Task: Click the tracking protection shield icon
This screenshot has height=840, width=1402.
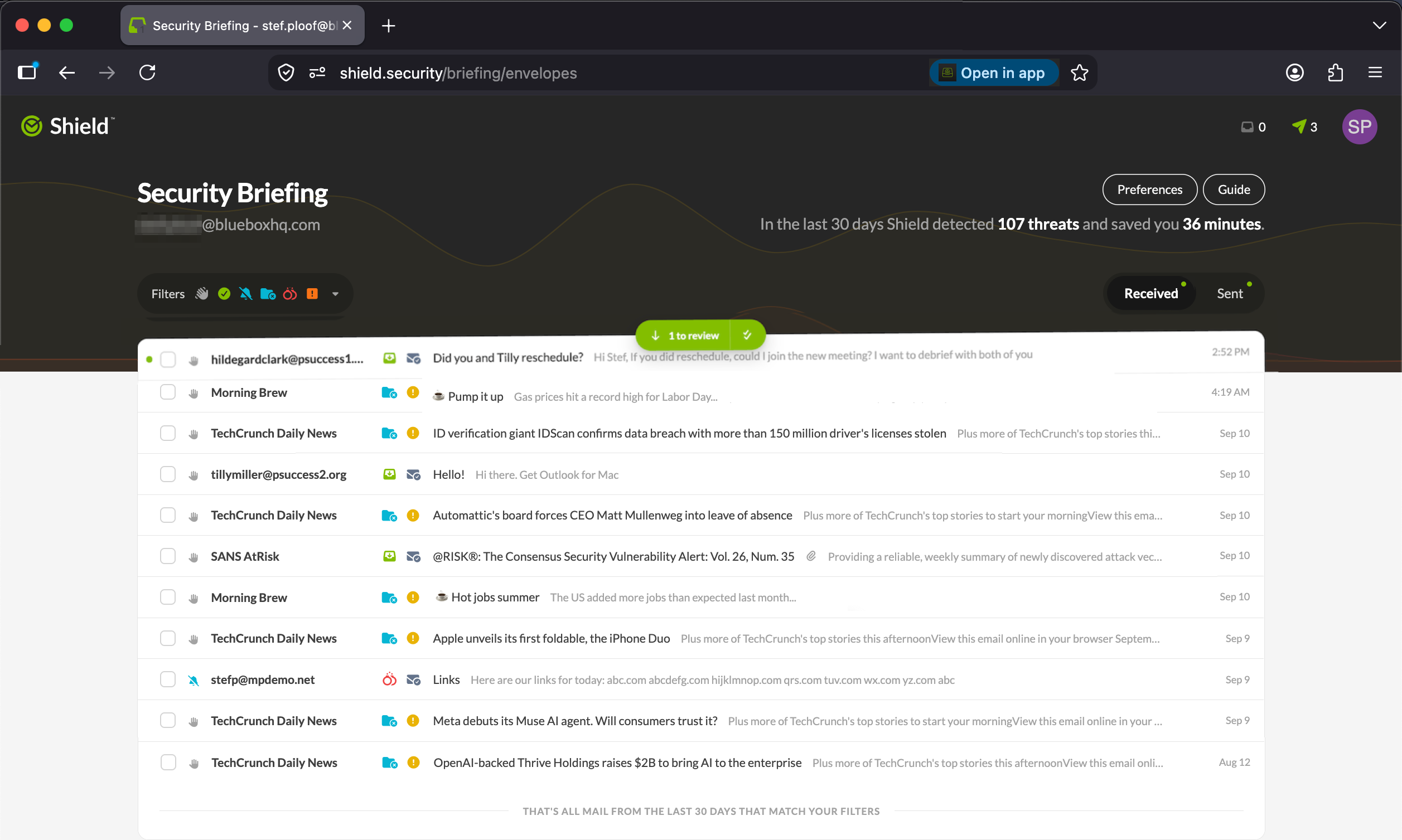Action: point(286,72)
